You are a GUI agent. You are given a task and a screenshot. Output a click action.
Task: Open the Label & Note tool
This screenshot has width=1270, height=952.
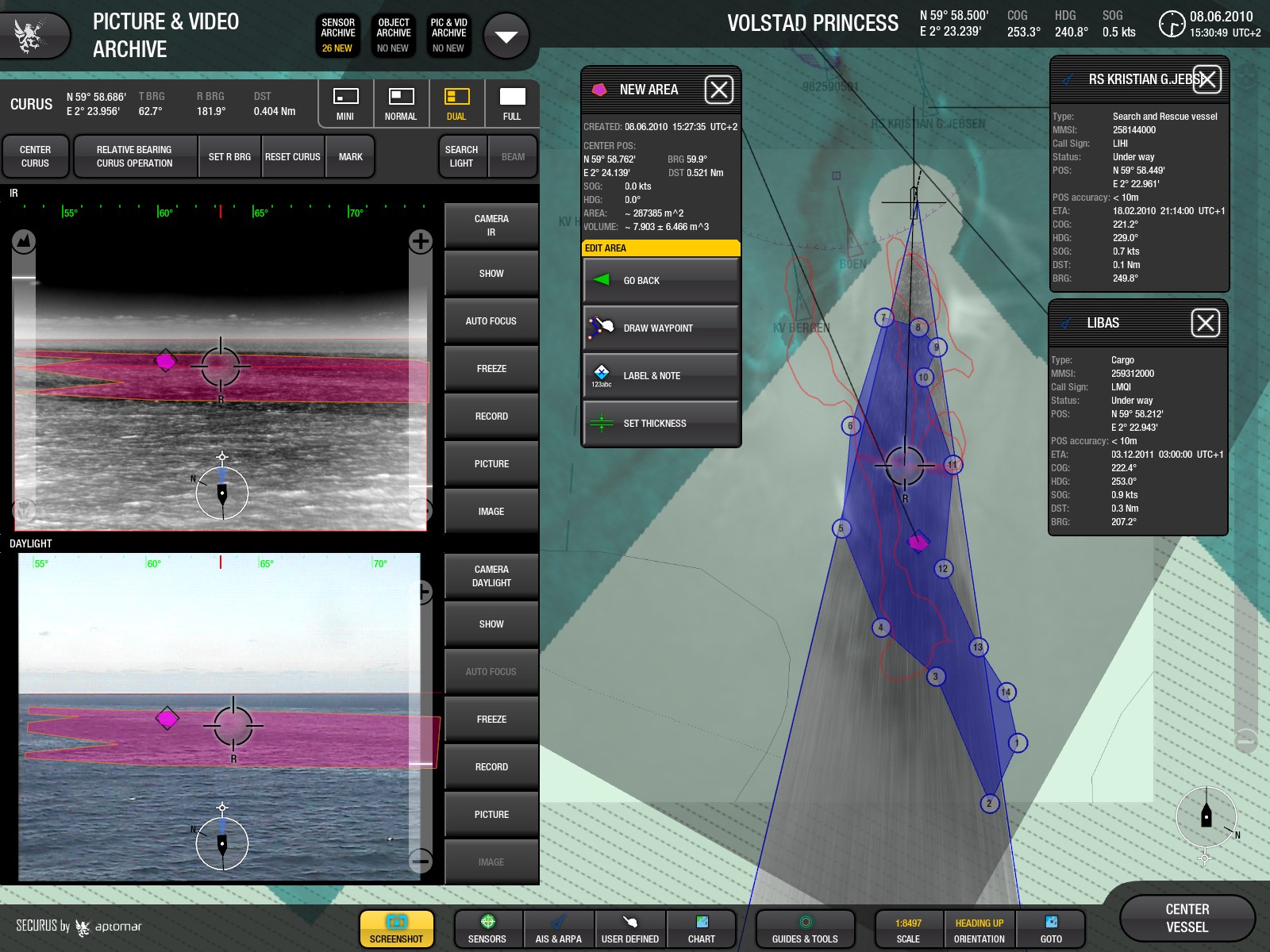point(660,376)
